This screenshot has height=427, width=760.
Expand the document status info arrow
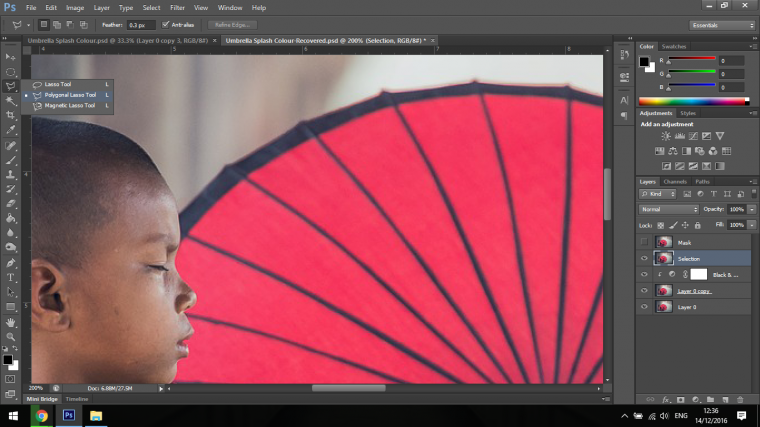click(x=161, y=388)
